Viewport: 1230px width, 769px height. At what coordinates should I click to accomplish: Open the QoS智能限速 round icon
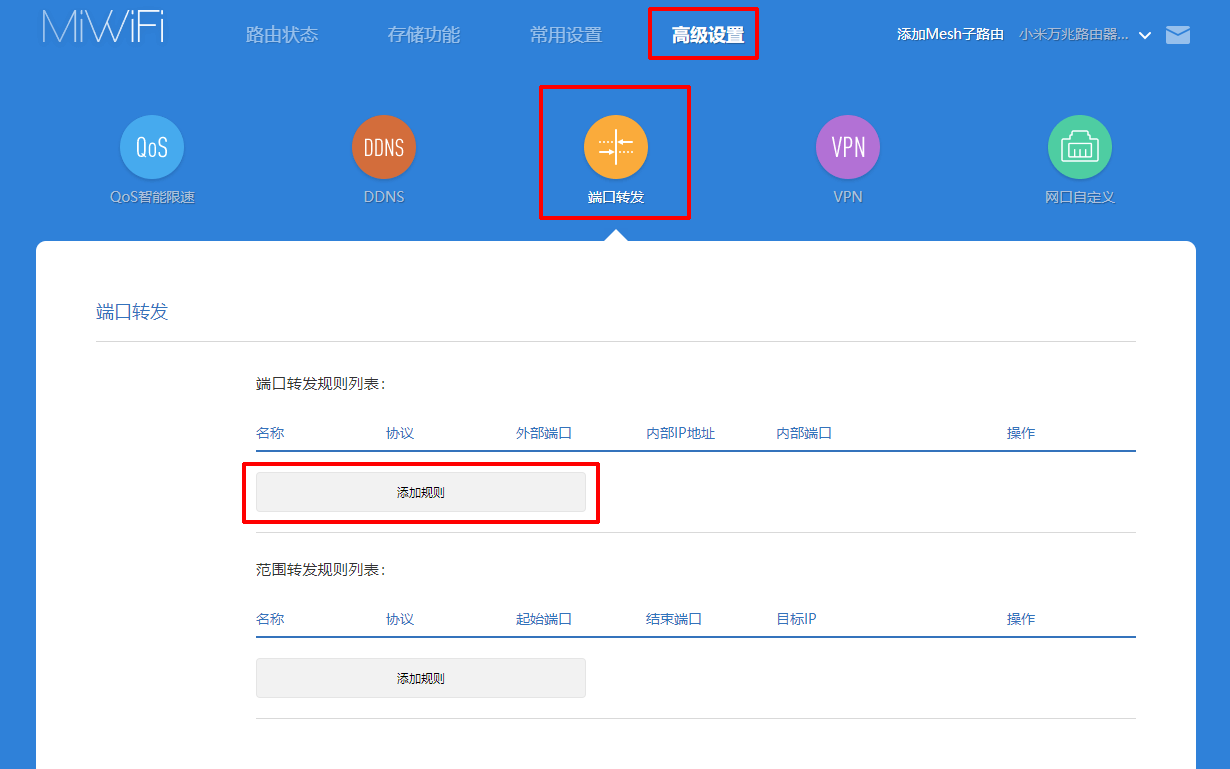coord(152,148)
